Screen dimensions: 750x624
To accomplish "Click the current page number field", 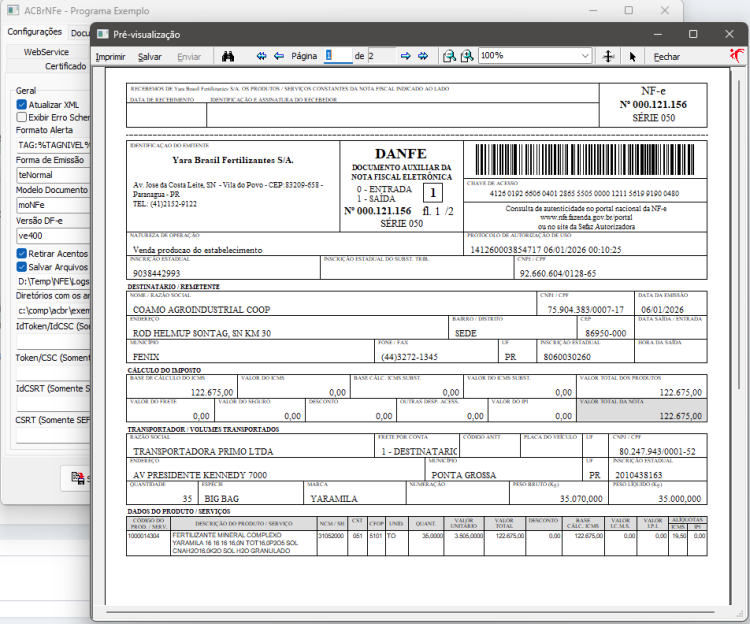I will [x=338, y=55].
